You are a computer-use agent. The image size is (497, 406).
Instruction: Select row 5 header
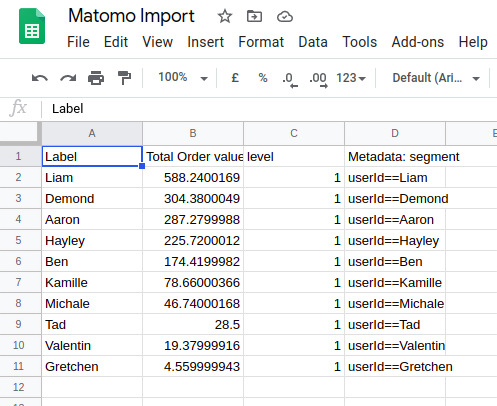[19, 240]
